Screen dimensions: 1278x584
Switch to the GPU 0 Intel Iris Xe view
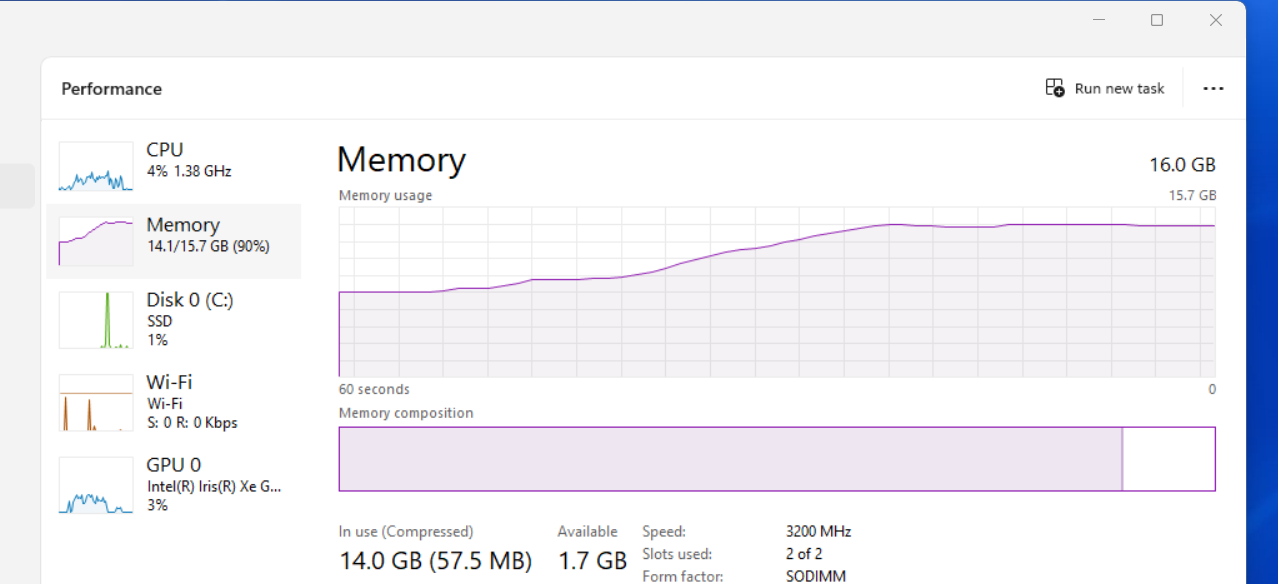[x=213, y=486]
